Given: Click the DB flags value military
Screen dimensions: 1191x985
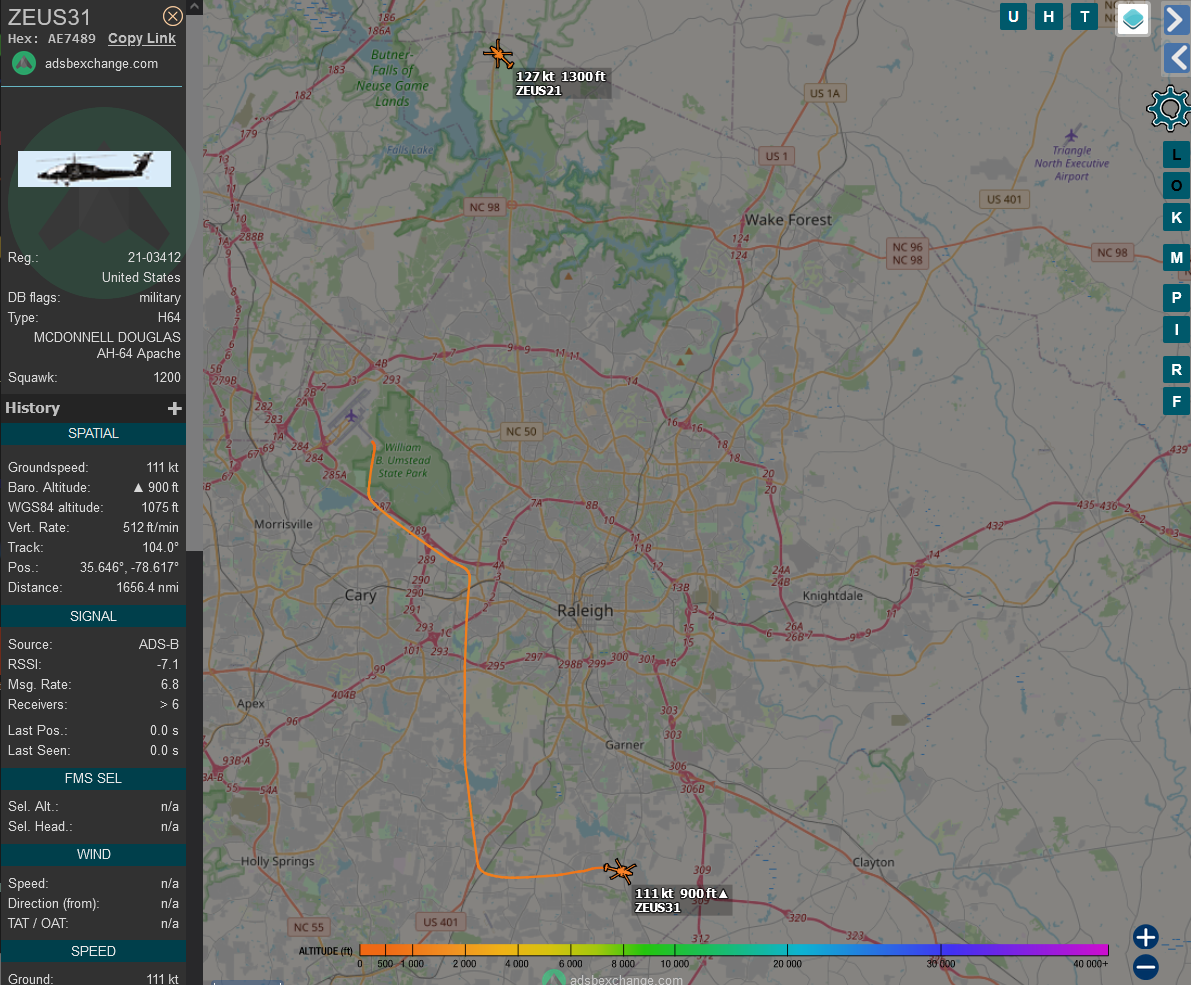Looking at the screenshot, I should point(160,298).
